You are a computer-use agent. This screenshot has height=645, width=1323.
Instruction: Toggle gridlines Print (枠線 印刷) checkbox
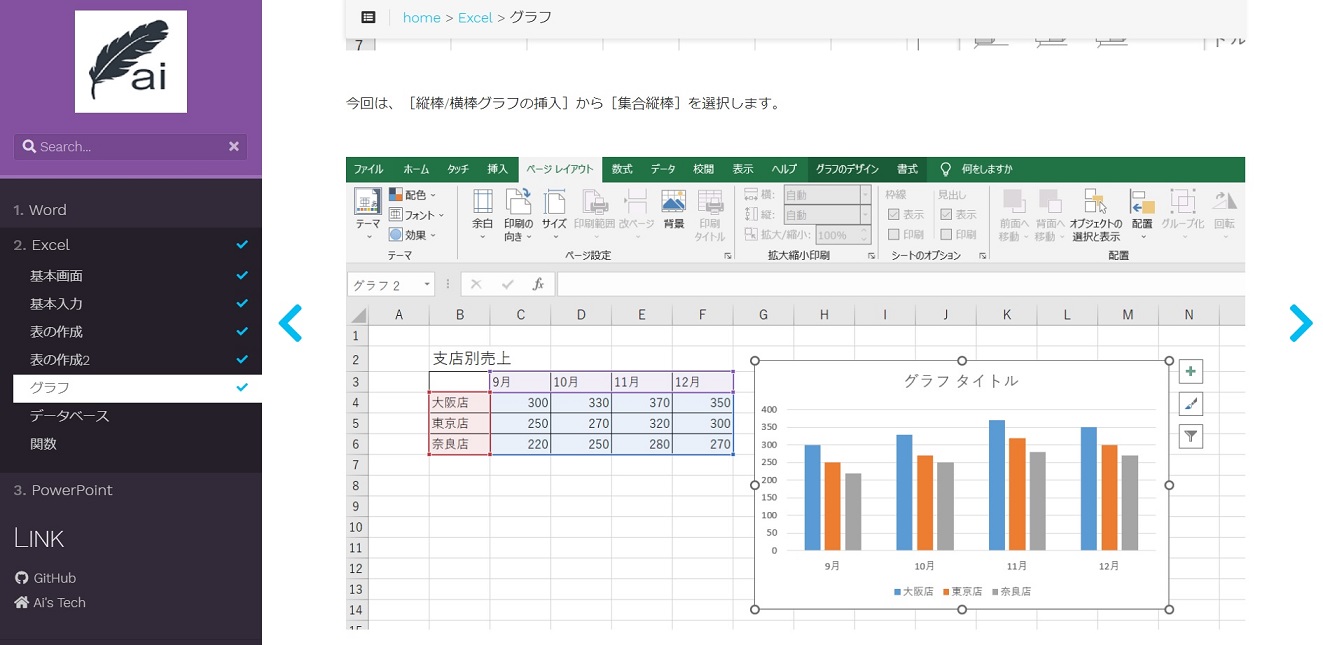(894, 235)
